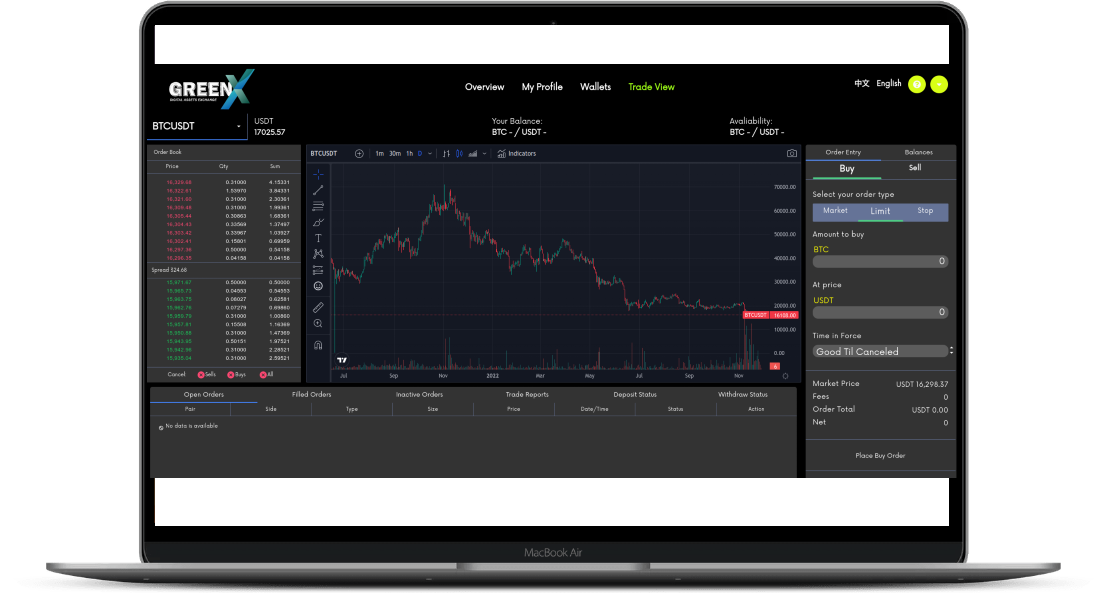Open Trade View page

click(652, 87)
